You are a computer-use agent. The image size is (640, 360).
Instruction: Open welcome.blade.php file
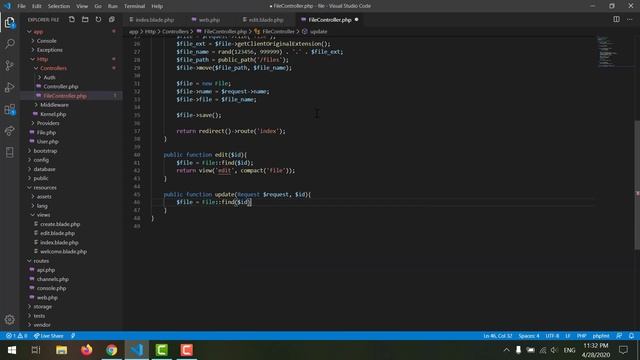pyautogui.click(x=63, y=251)
